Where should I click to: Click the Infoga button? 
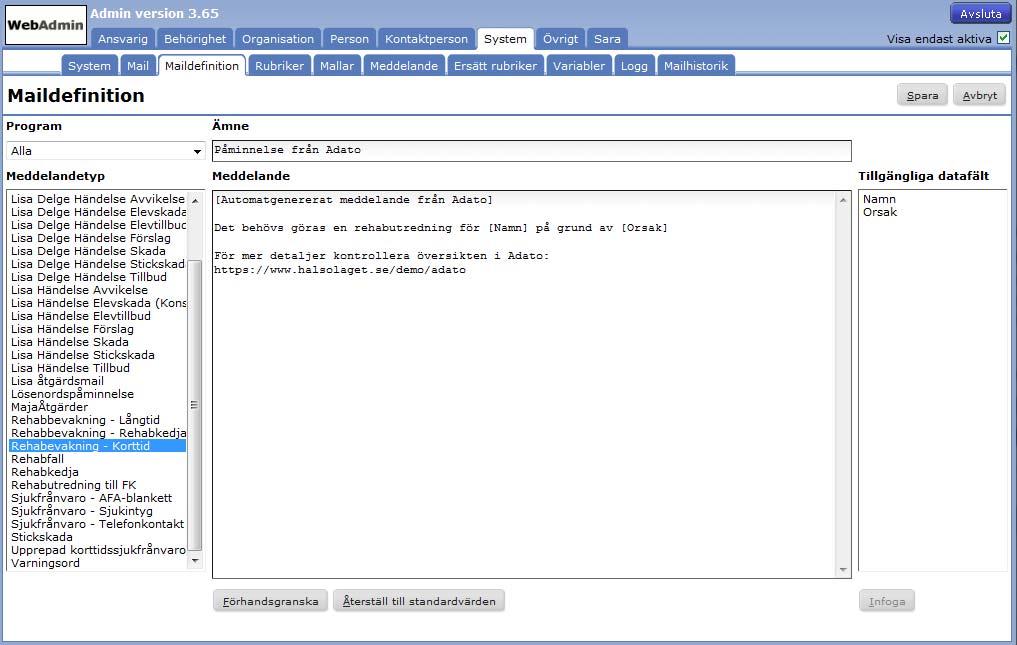coord(887,602)
